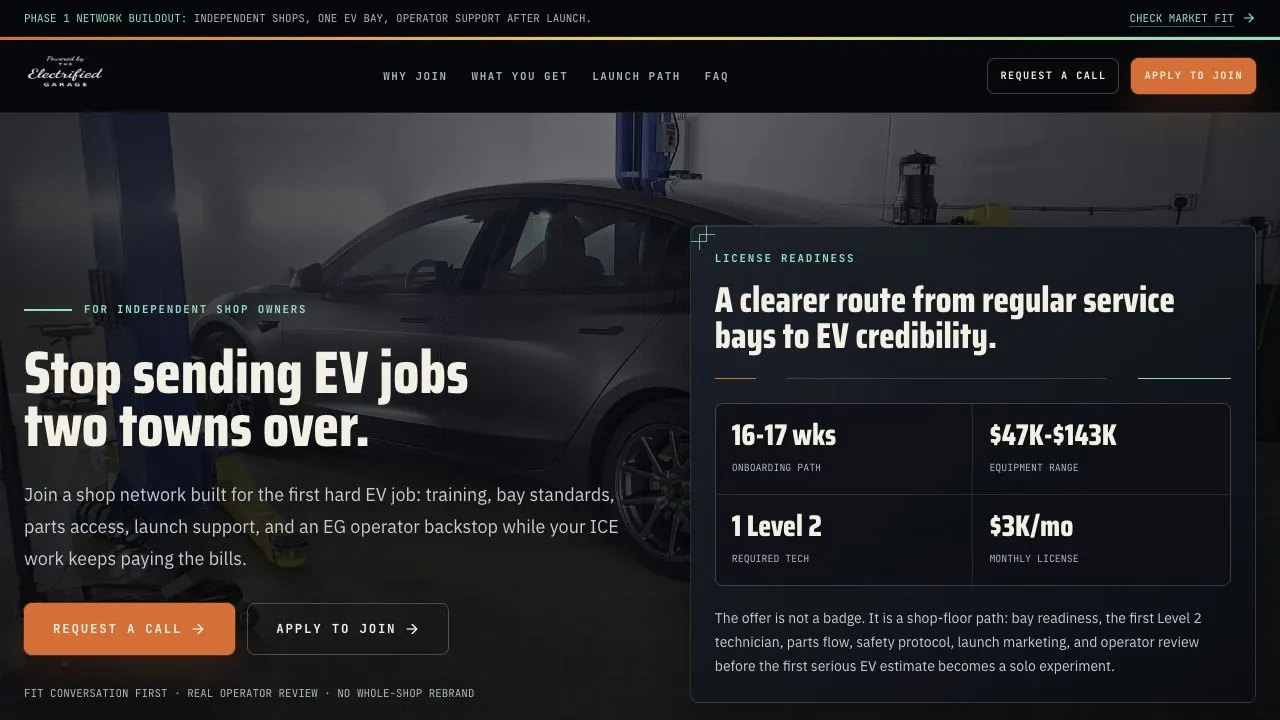This screenshot has height=720, width=1280.
Task: Click the Fit Conversation First footer note
Action: pyautogui.click(x=249, y=693)
